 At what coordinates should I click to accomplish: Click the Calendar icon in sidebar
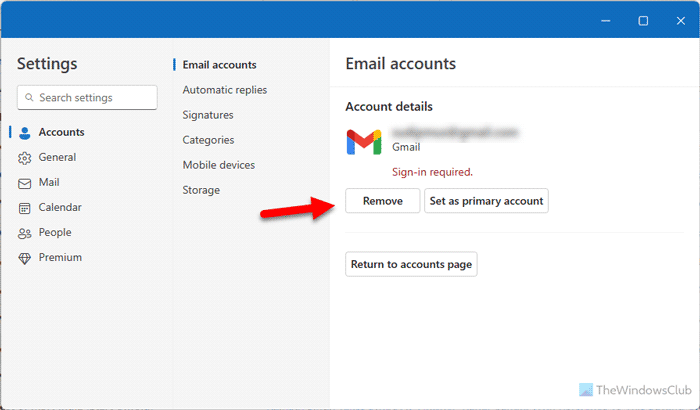tap(25, 208)
